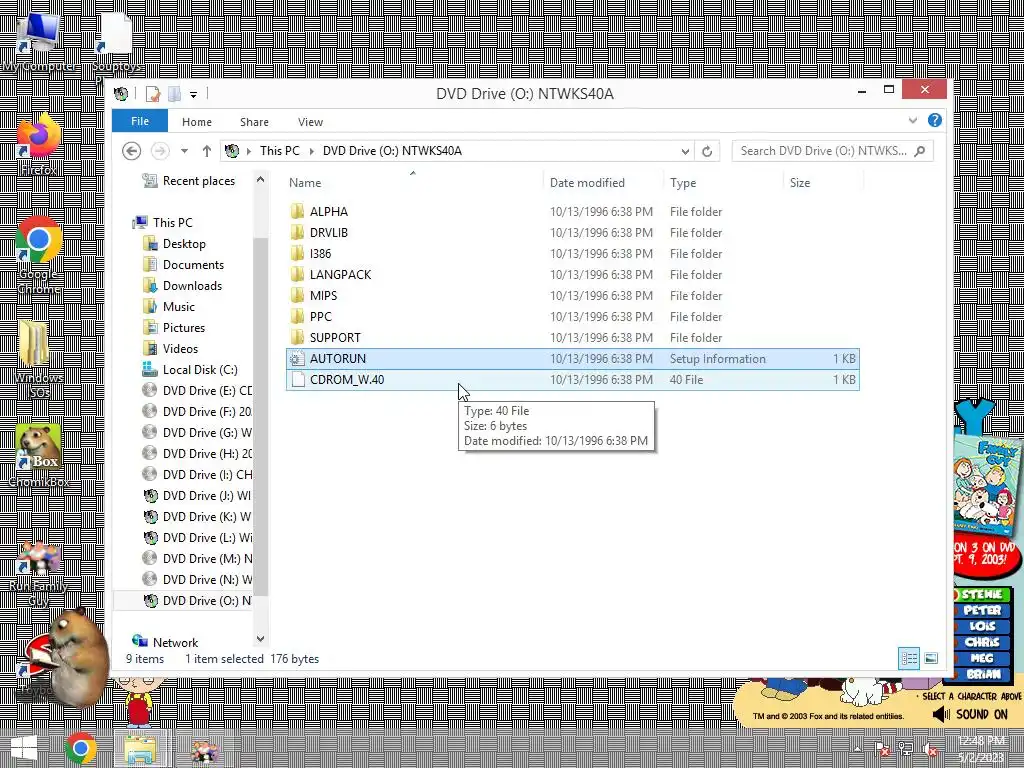1024x768 pixels.
Task: Open Run Family Guy desktop shortcut
Action: (39, 575)
